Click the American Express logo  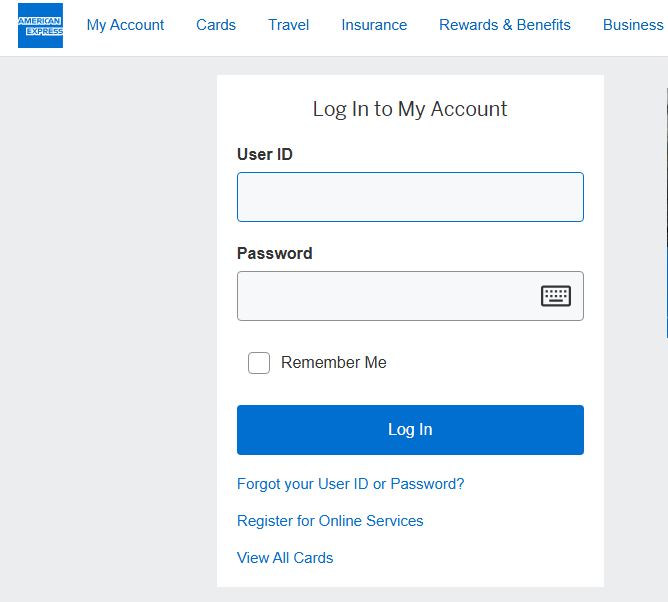pyautogui.click(x=40, y=26)
